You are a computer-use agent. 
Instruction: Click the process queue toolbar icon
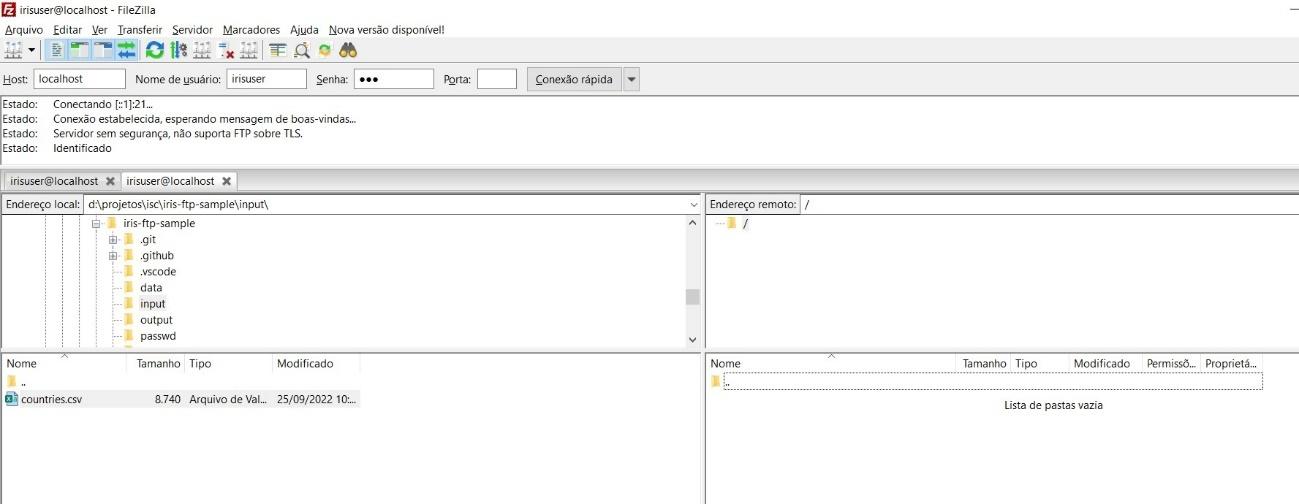[179, 49]
